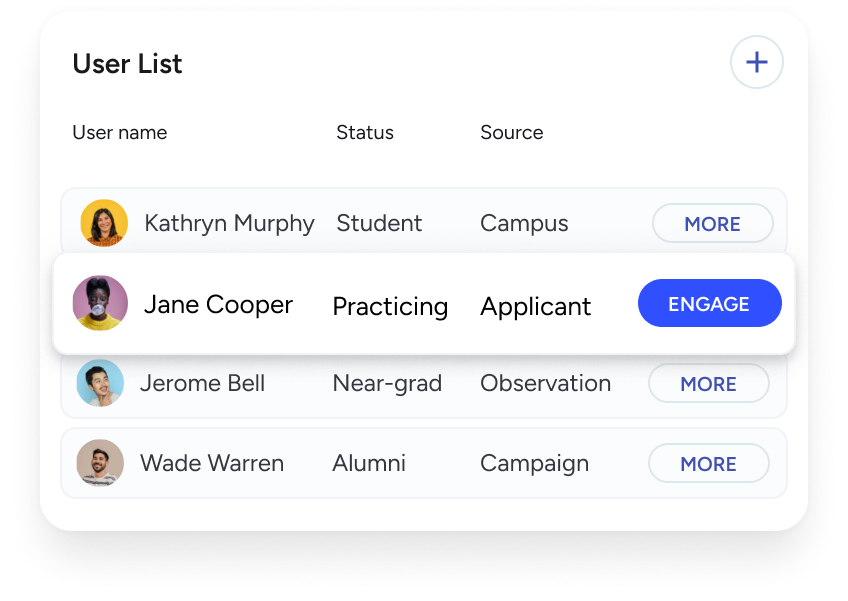Click the blue ENGAGE button
The height and width of the screenshot is (601, 848).
point(710,303)
